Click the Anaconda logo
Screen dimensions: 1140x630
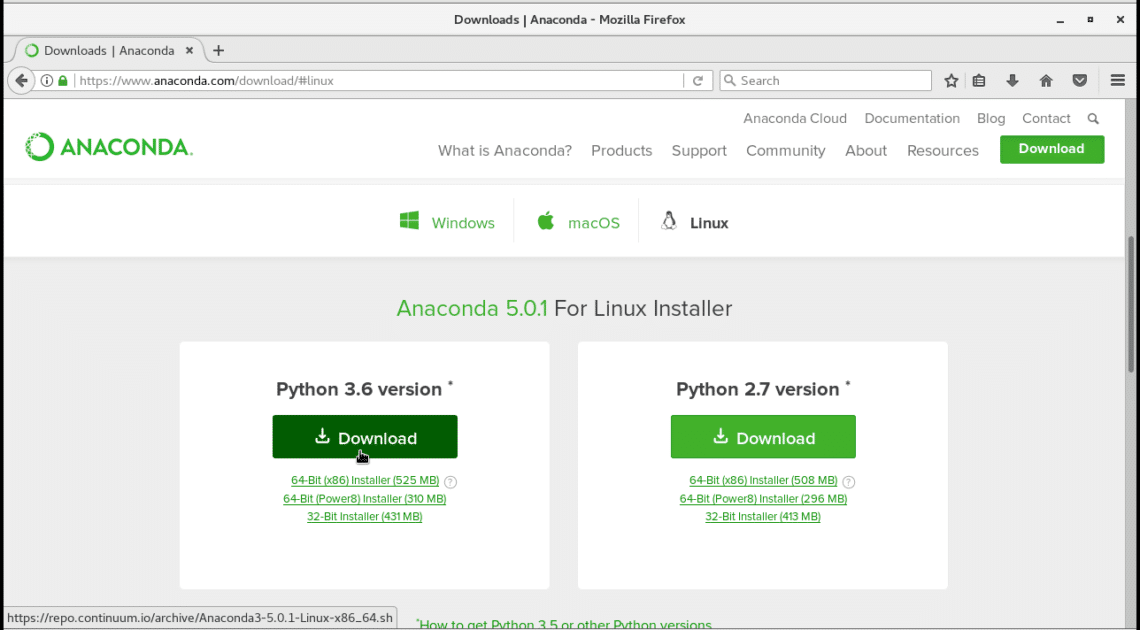coord(109,147)
